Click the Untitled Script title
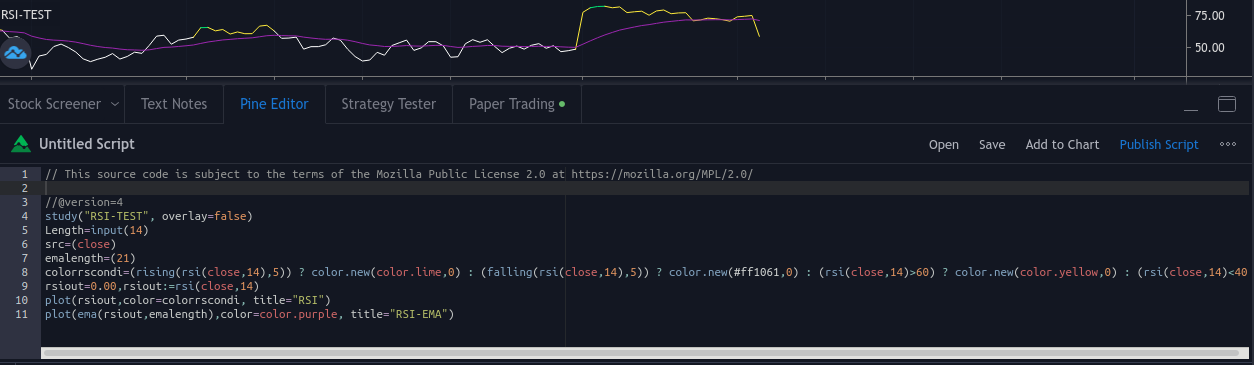Screen dimensions: 1254x365 pyautogui.click(x=87, y=144)
